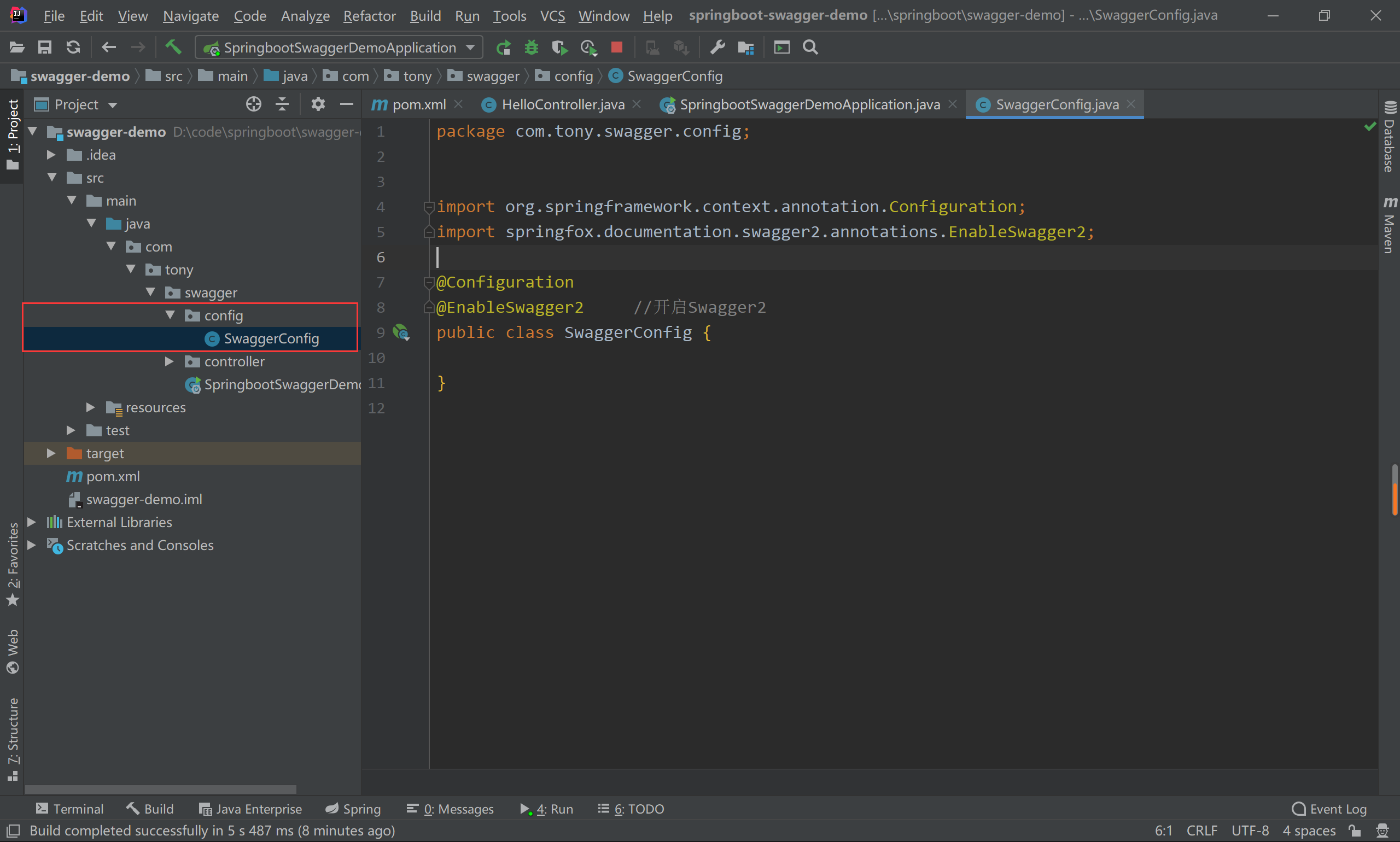Click the Rerun application icon
The image size is (1400, 842).
[x=503, y=47]
